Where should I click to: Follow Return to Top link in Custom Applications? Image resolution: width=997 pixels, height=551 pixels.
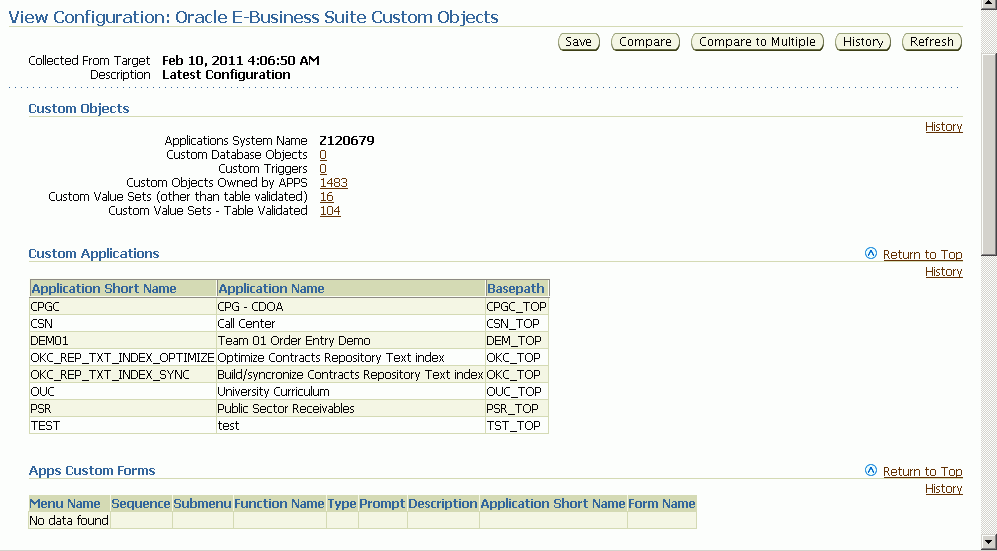[x=923, y=254]
